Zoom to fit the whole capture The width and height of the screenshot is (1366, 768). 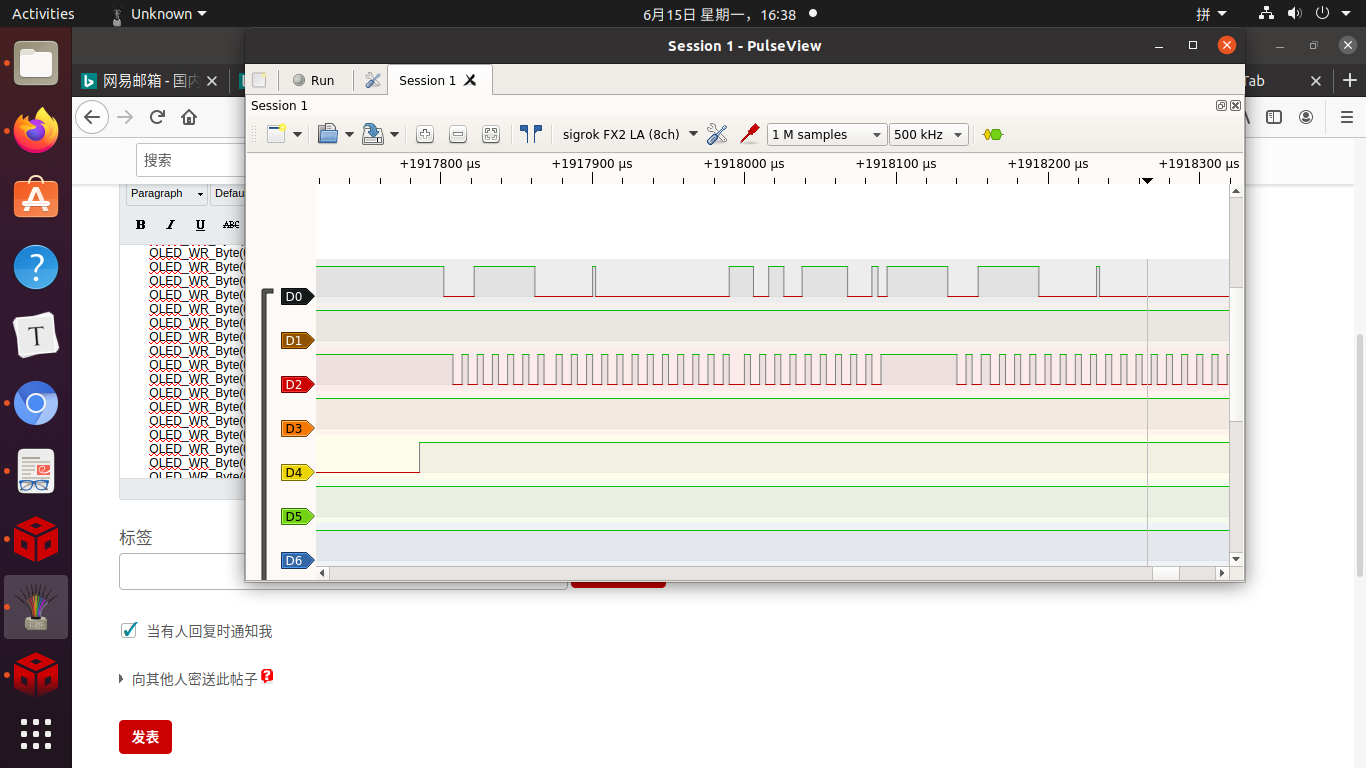point(491,134)
